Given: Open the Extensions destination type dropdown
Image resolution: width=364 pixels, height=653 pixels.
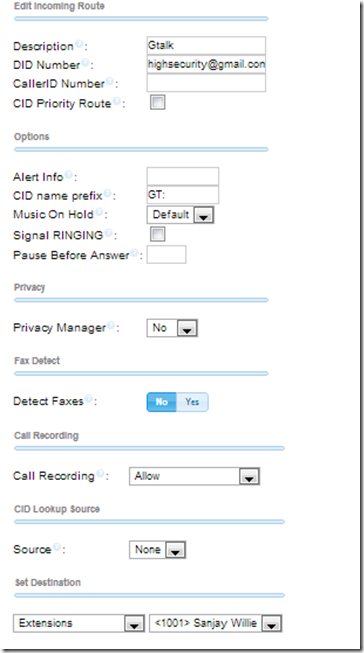Looking at the screenshot, I should click(79, 623).
